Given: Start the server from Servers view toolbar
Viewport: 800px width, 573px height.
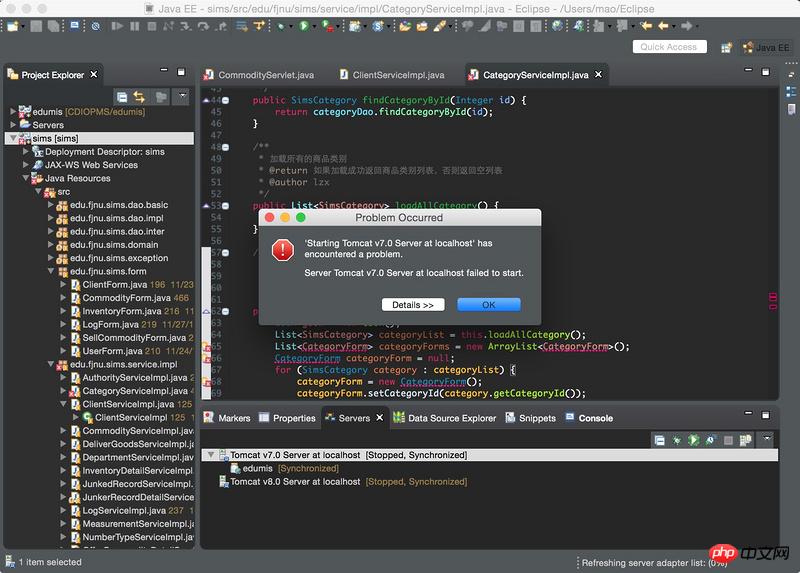Looking at the screenshot, I should click(x=695, y=439).
